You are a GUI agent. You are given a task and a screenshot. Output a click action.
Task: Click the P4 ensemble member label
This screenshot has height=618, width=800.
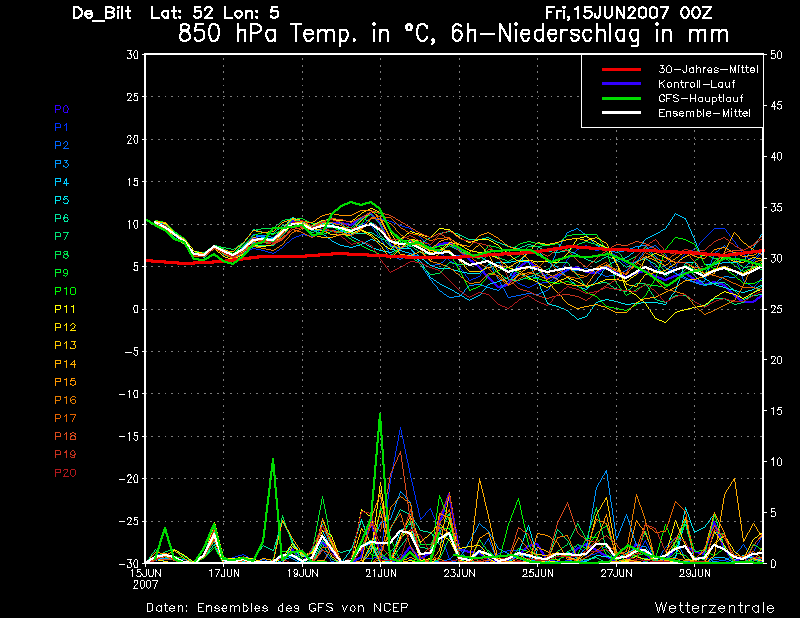click(x=61, y=182)
